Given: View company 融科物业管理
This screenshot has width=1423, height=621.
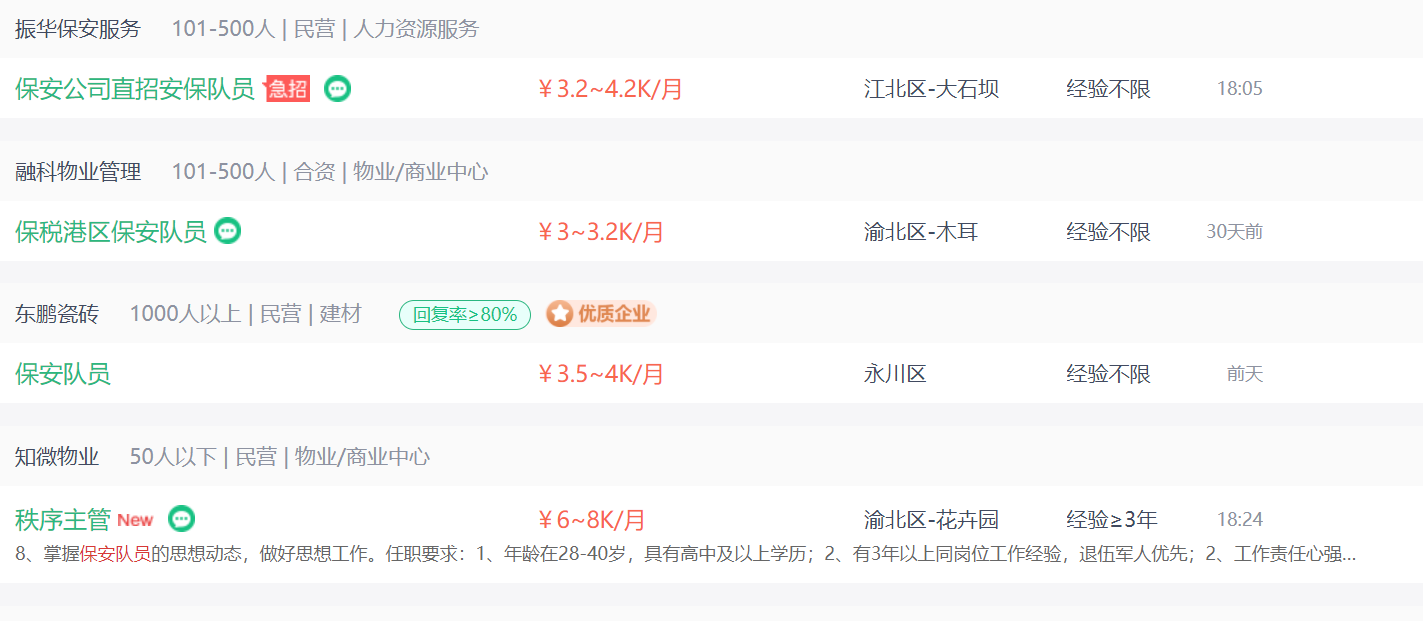Looking at the screenshot, I should pyautogui.click(x=78, y=172).
